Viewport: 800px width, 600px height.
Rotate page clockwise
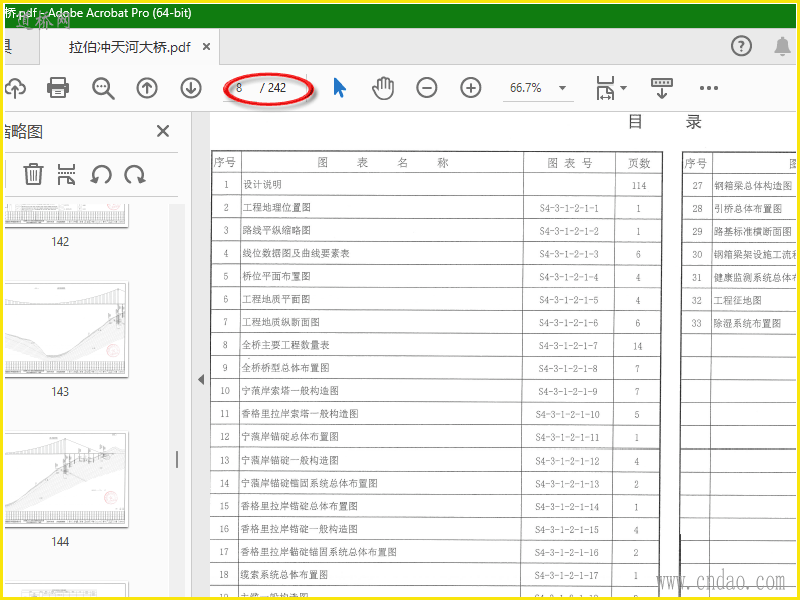(x=135, y=174)
